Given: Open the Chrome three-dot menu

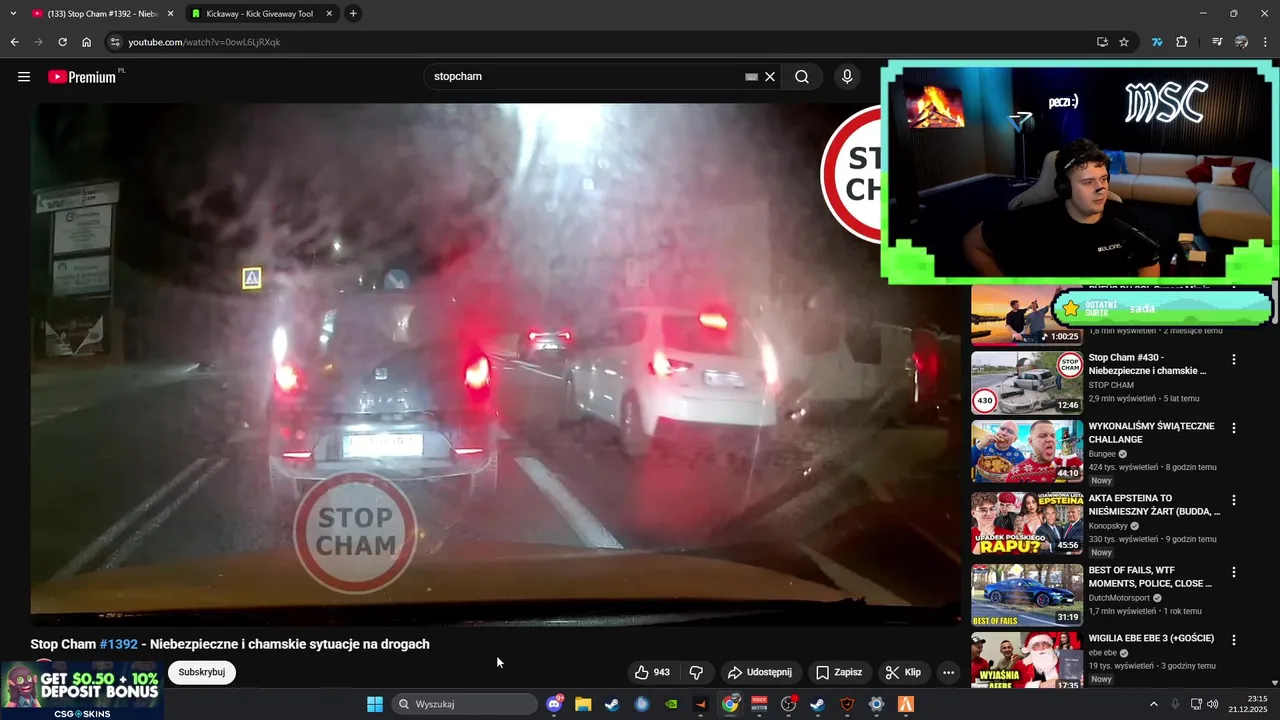Looking at the screenshot, I should [x=1266, y=42].
